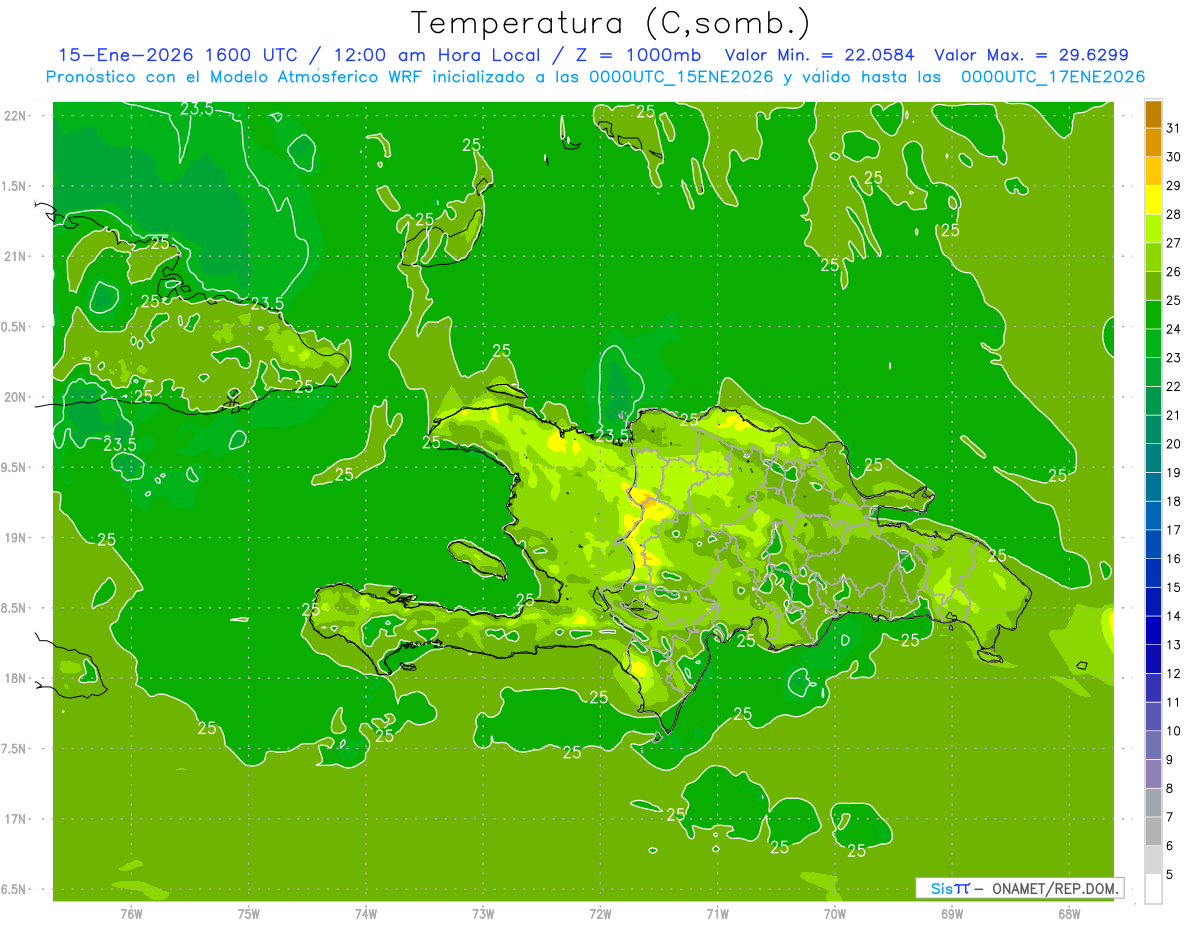Pick the green swatch between 25 and 26
1200x927 pixels.
[1153, 286]
